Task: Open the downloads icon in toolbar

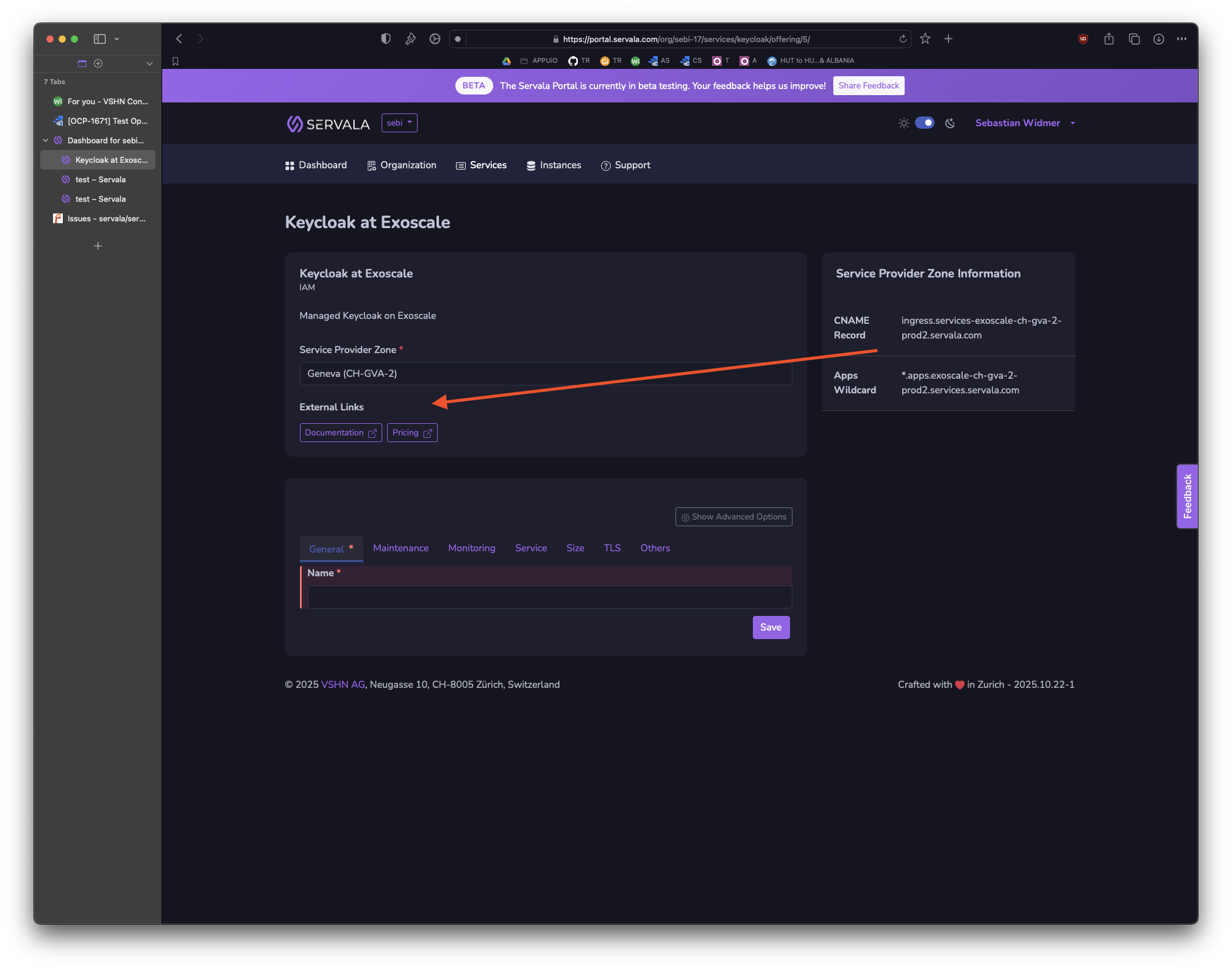Action: tap(1158, 39)
